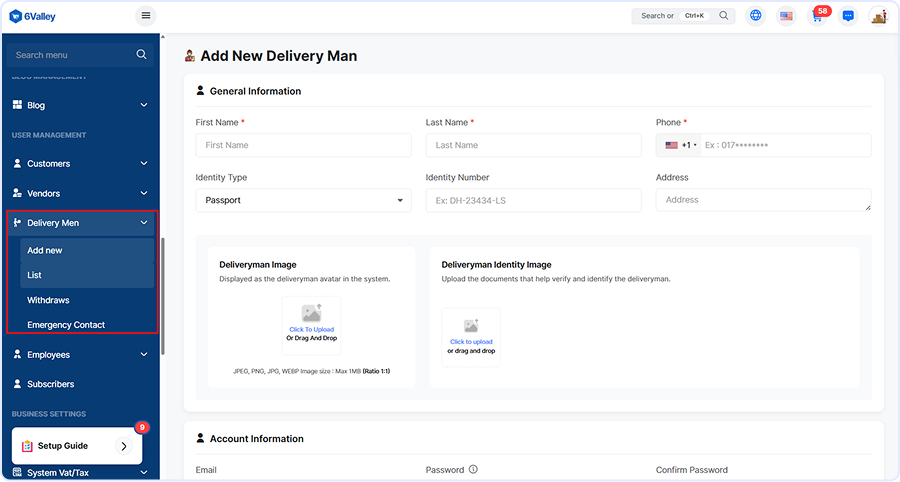Open the Withdraws submenu item
Image resolution: width=900 pixels, height=482 pixels.
point(48,300)
